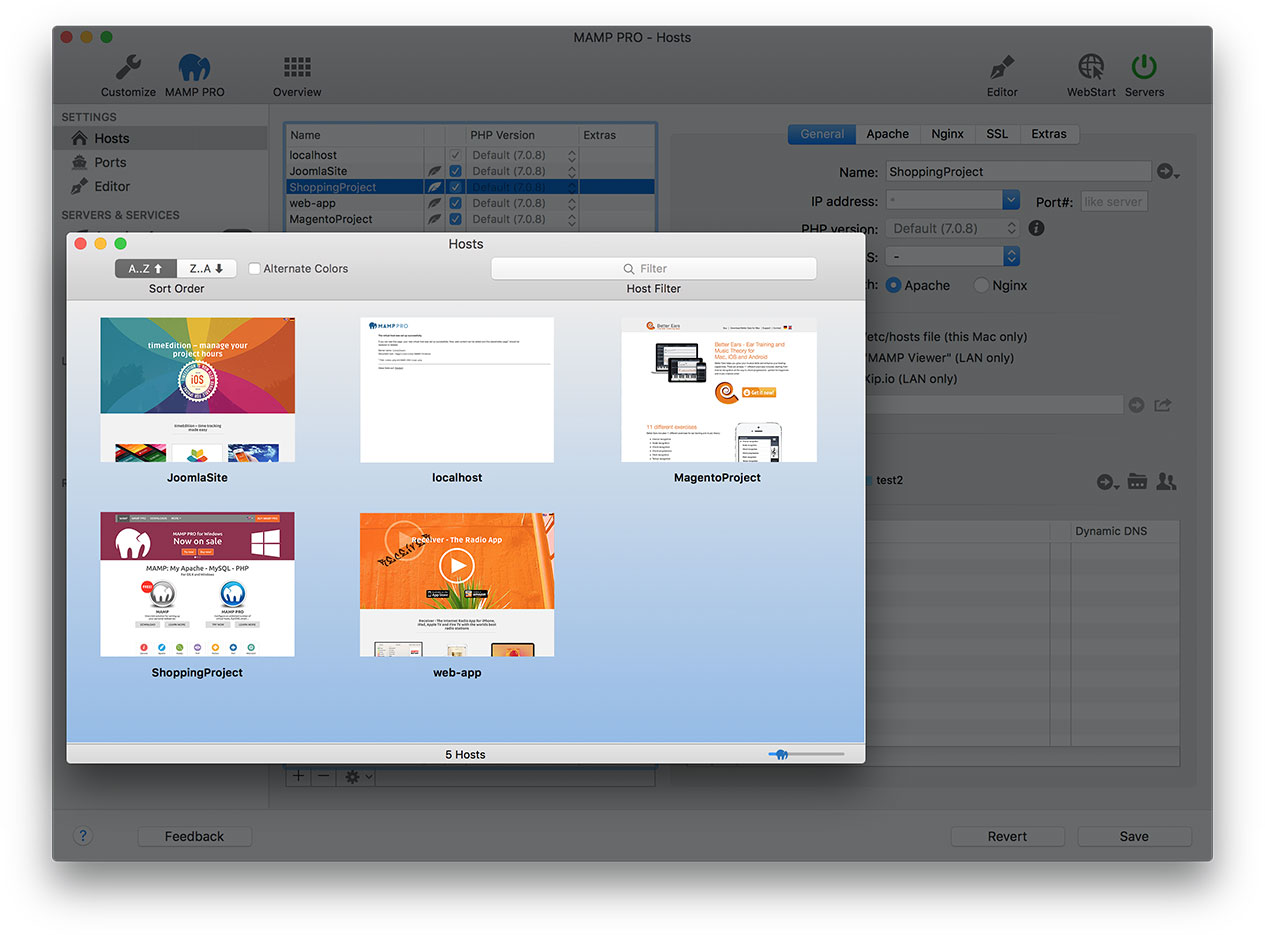Toggle the Alternate Colors checkbox
Viewport: 1265px width, 935px height.
(254, 268)
